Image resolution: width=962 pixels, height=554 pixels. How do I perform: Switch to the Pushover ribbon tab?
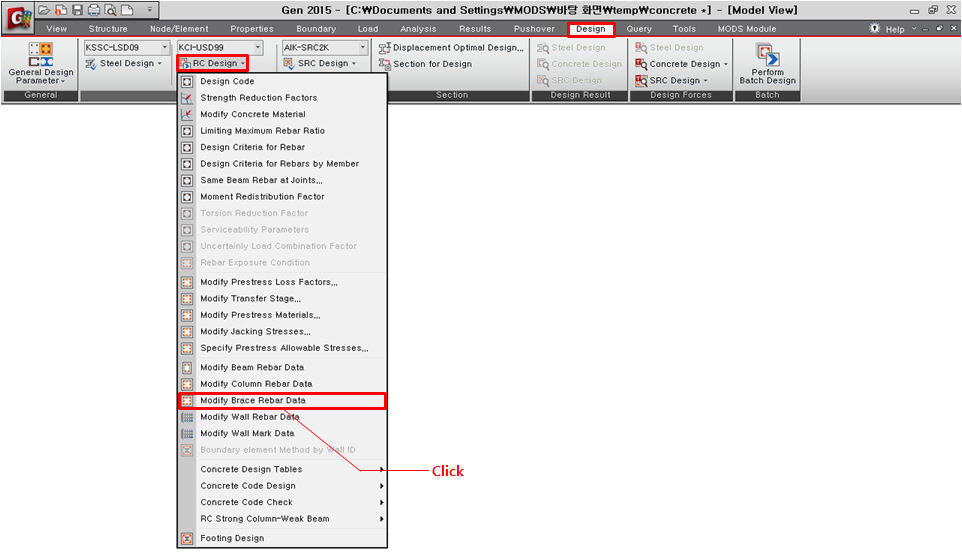click(x=534, y=29)
